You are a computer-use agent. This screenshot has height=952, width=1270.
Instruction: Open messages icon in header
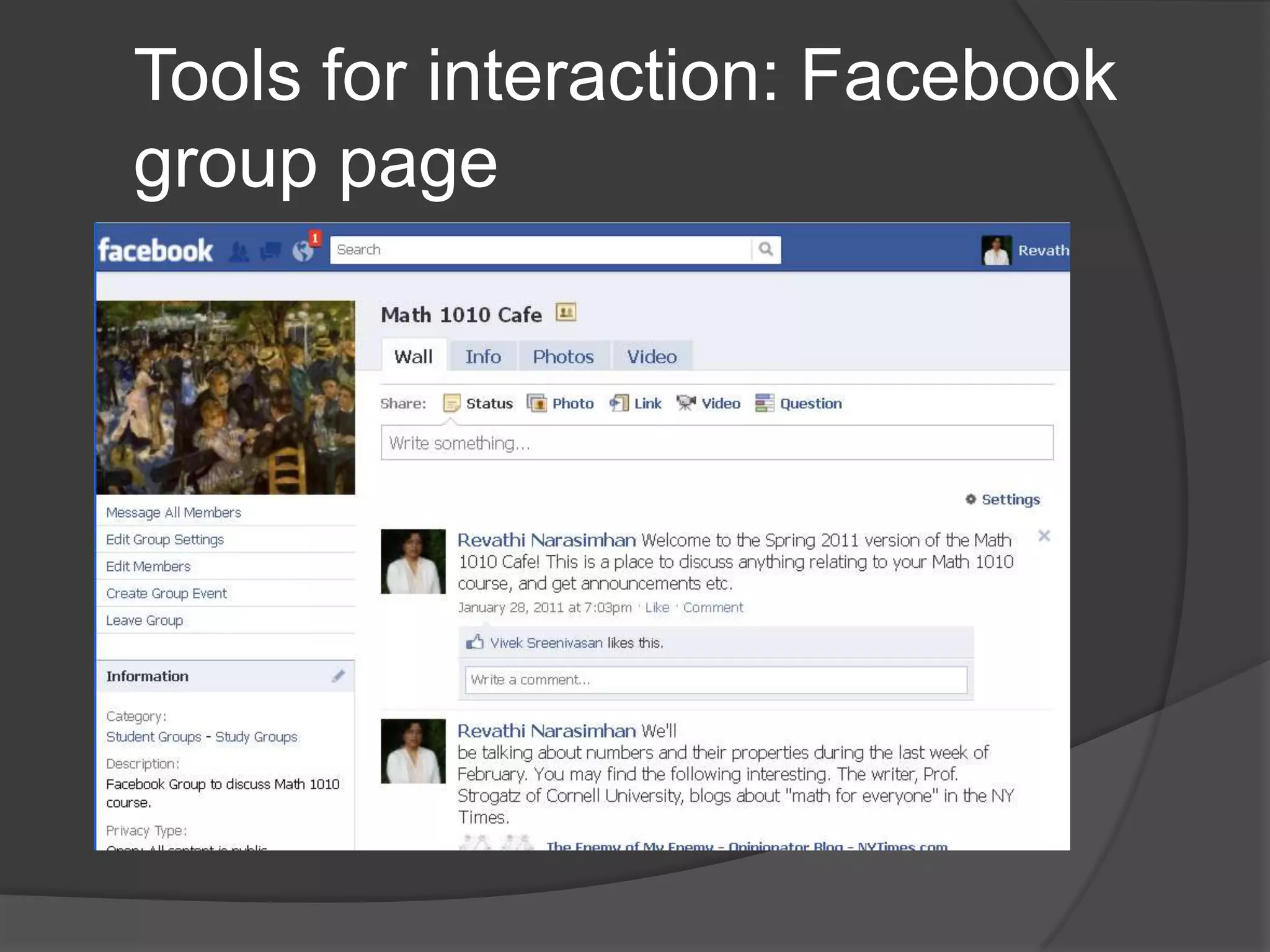pyautogui.click(x=270, y=251)
